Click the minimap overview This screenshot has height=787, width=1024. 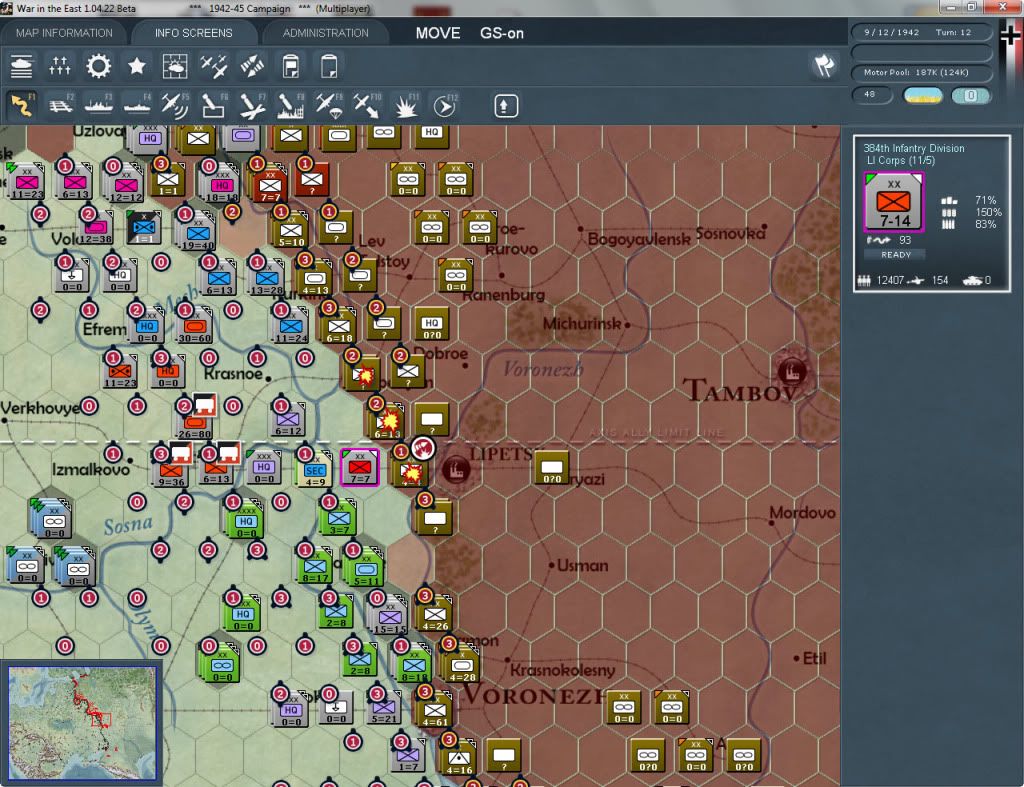[x=82, y=722]
